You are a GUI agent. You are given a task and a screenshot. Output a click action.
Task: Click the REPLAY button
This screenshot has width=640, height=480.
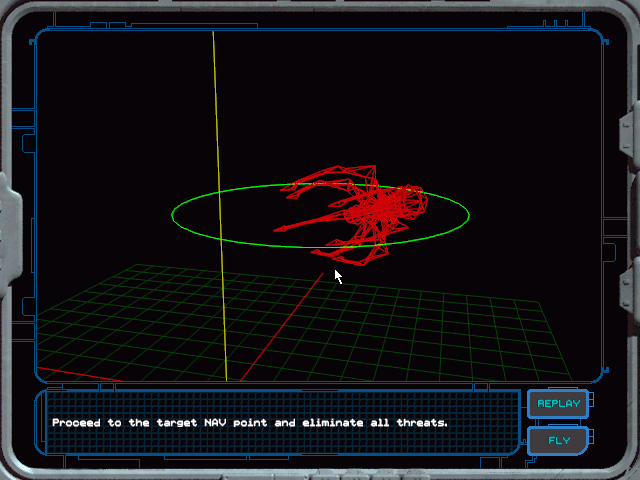coord(558,404)
